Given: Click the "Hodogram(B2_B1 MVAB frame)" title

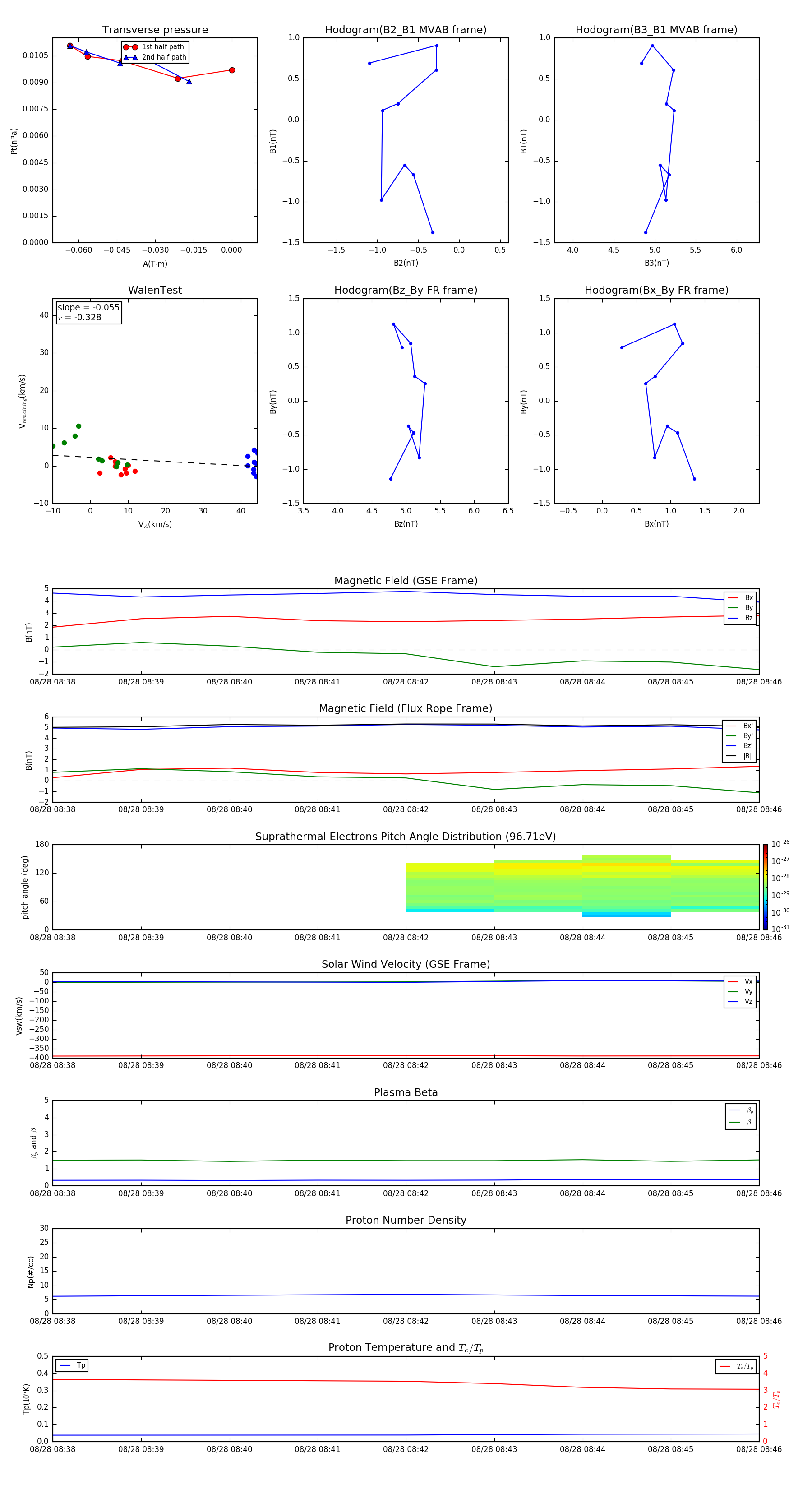Looking at the screenshot, I should (406, 30).
